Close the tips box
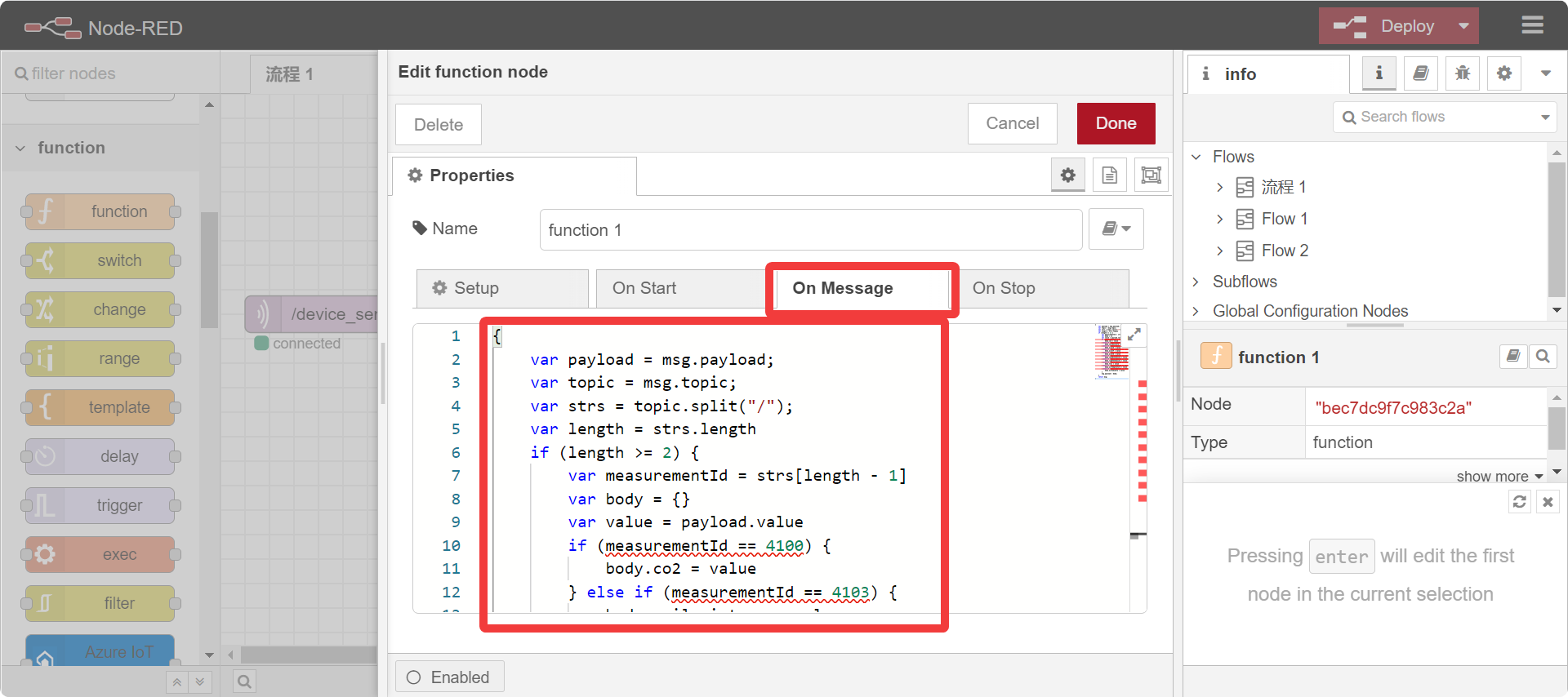The height and width of the screenshot is (697, 1568). click(x=1548, y=502)
